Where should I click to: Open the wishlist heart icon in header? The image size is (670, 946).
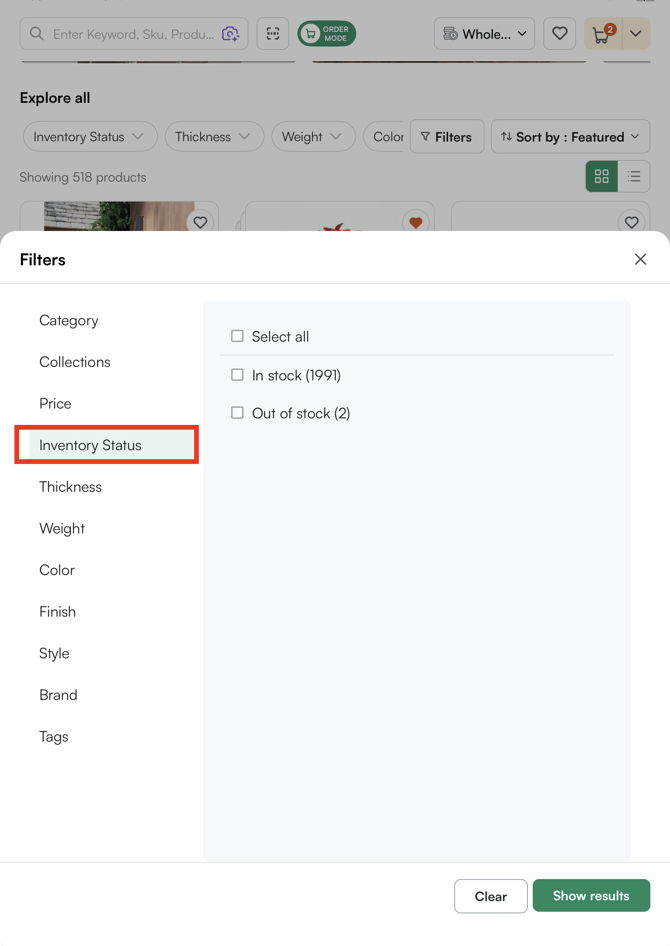click(559, 33)
